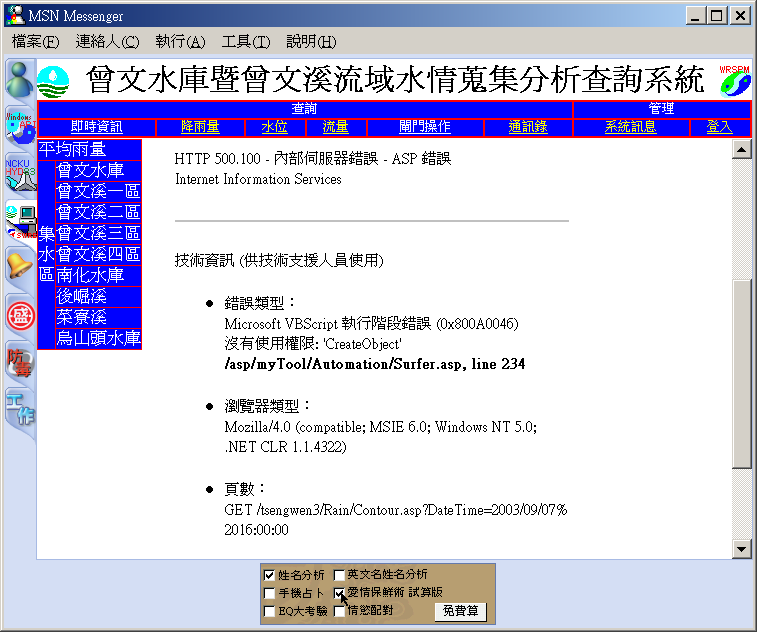
Task: Tick the 英文名姓名分析 checkbox
Action: coord(339,575)
